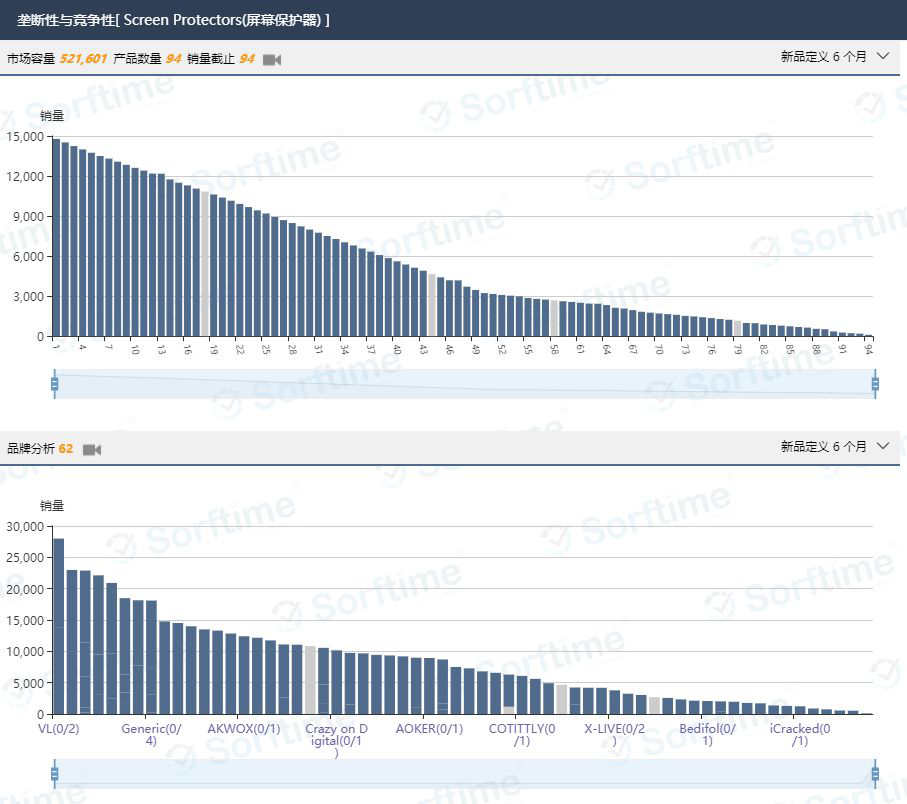
Task: Select the VL(0/2) brand label
Action: click(58, 729)
